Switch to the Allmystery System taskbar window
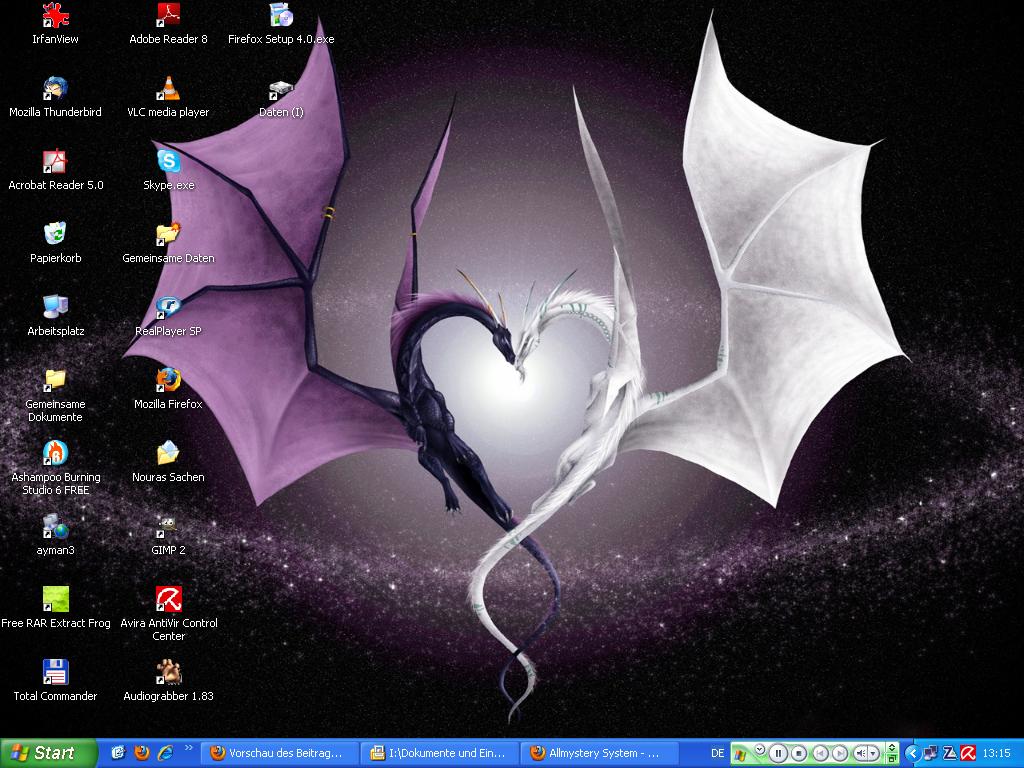Image resolution: width=1024 pixels, height=768 pixels. click(x=600, y=753)
